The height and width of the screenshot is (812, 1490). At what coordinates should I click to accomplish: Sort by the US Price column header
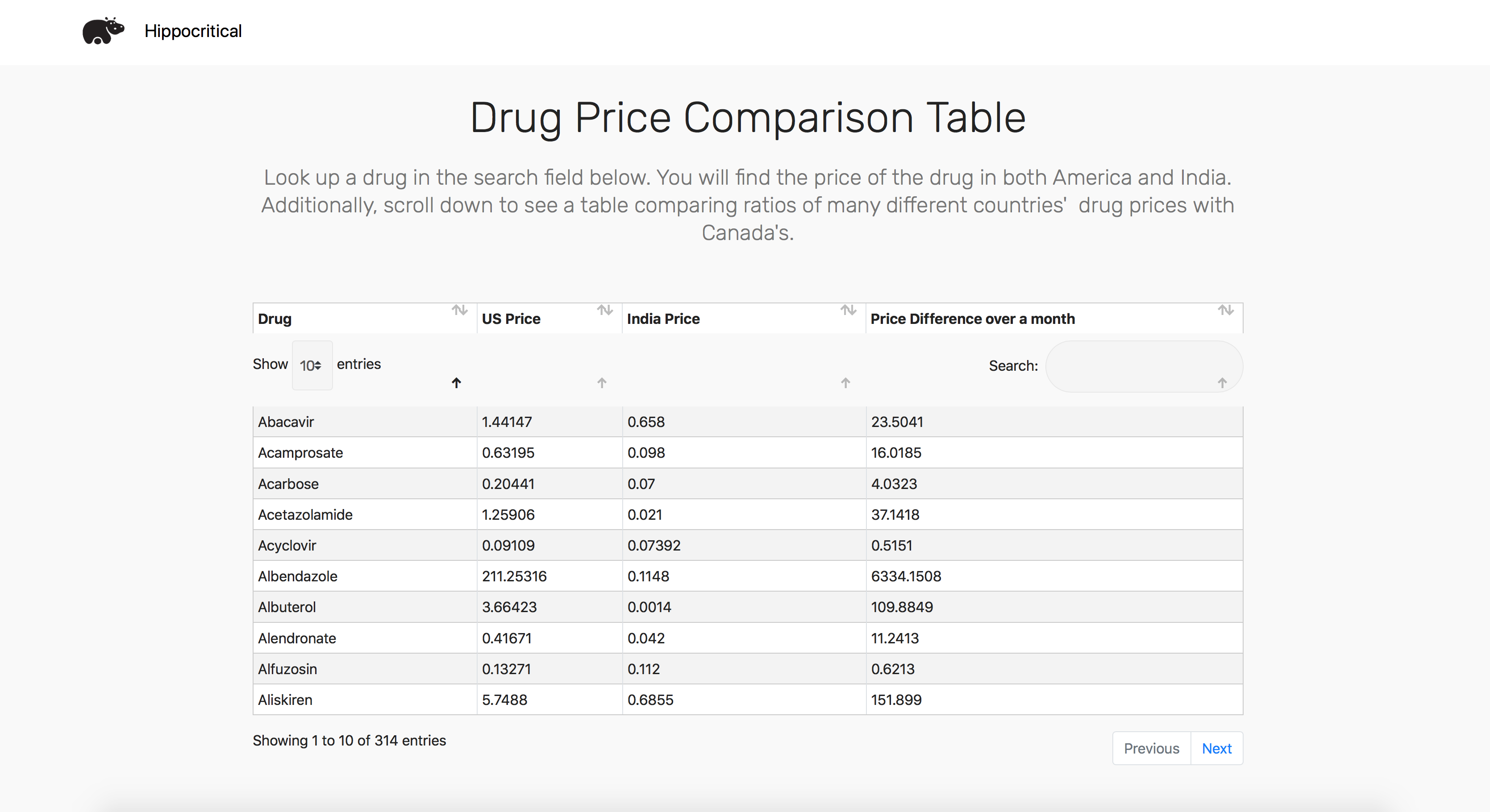pos(511,319)
